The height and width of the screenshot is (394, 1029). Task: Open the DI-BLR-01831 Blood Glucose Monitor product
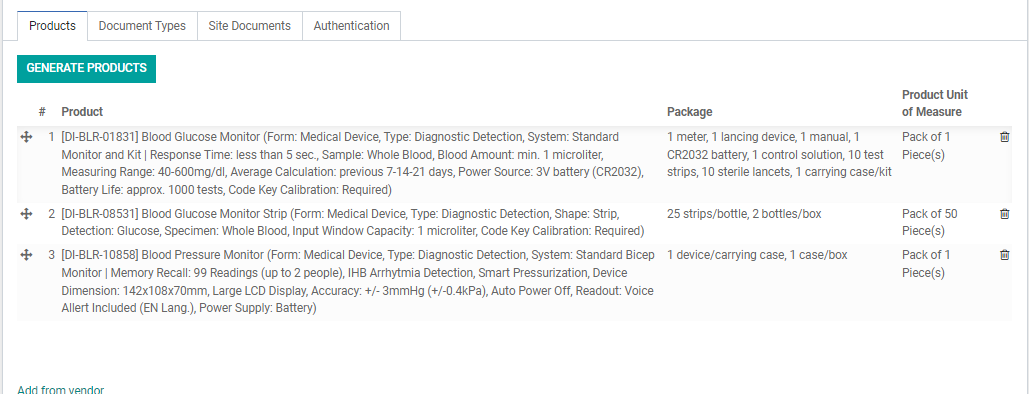click(x=360, y=164)
